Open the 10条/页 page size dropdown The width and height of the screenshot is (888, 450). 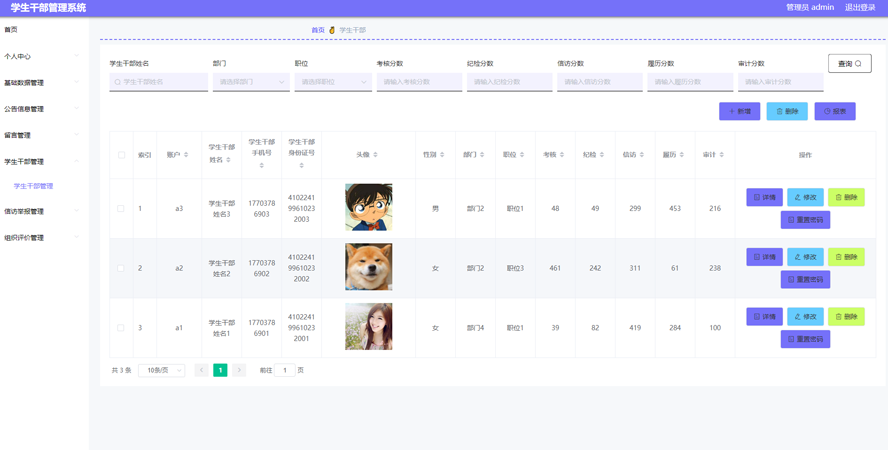pyautogui.click(x=161, y=370)
